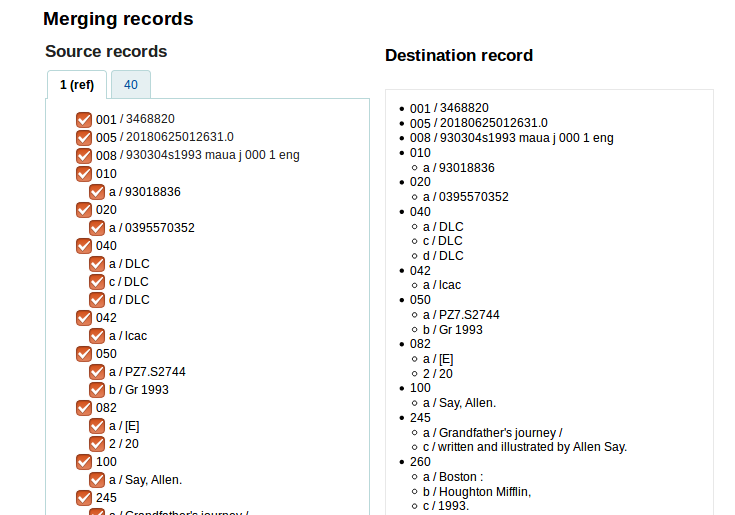Uncheck the 001 / 3468820 field checkbox
Viewport: 735px width, 515px height.
click(x=84, y=119)
